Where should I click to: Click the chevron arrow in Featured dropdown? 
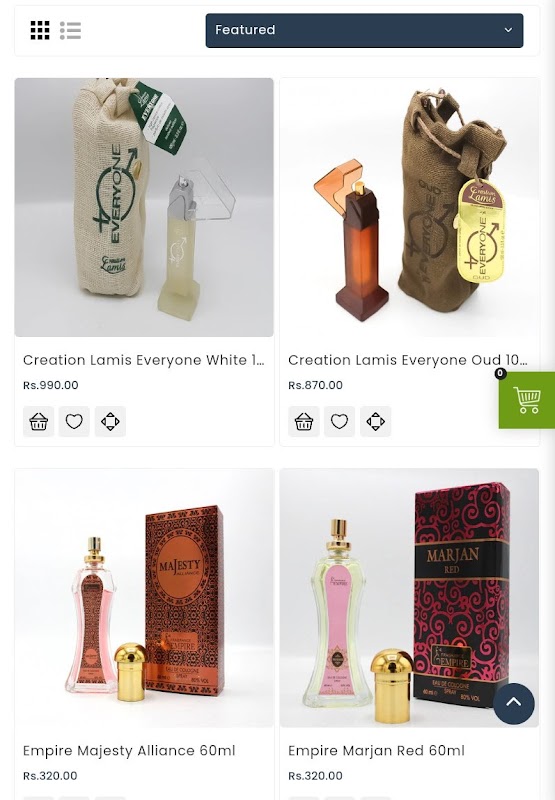click(x=508, y=30)
